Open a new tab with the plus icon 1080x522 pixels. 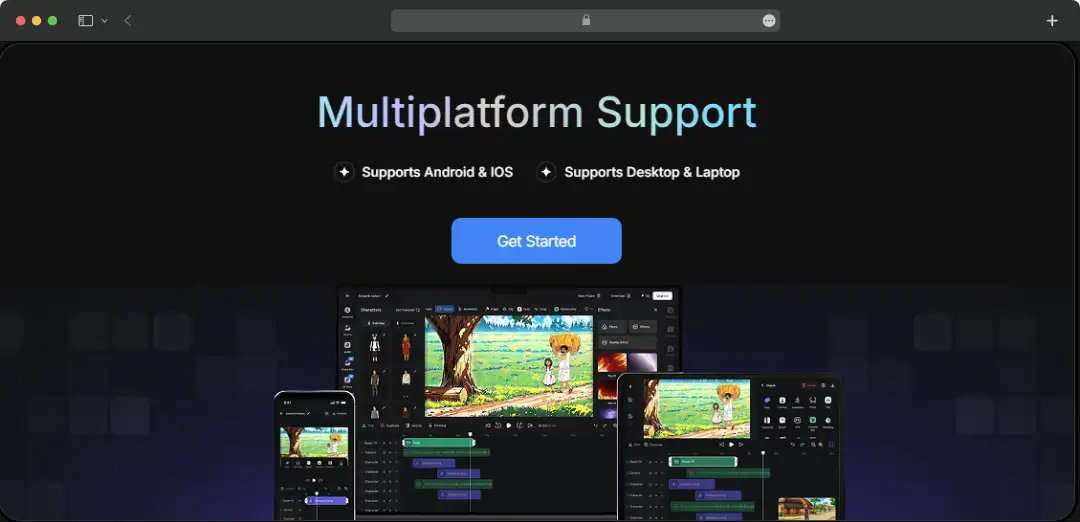click(x=1052, y=21)
